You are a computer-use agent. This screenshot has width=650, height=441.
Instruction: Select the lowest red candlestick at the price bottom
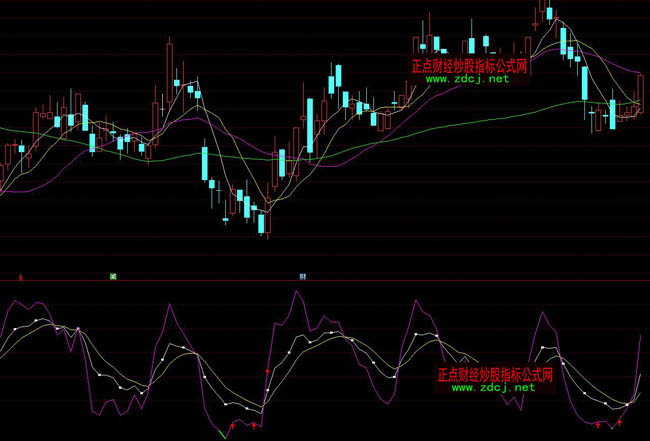tap(265, 221)
